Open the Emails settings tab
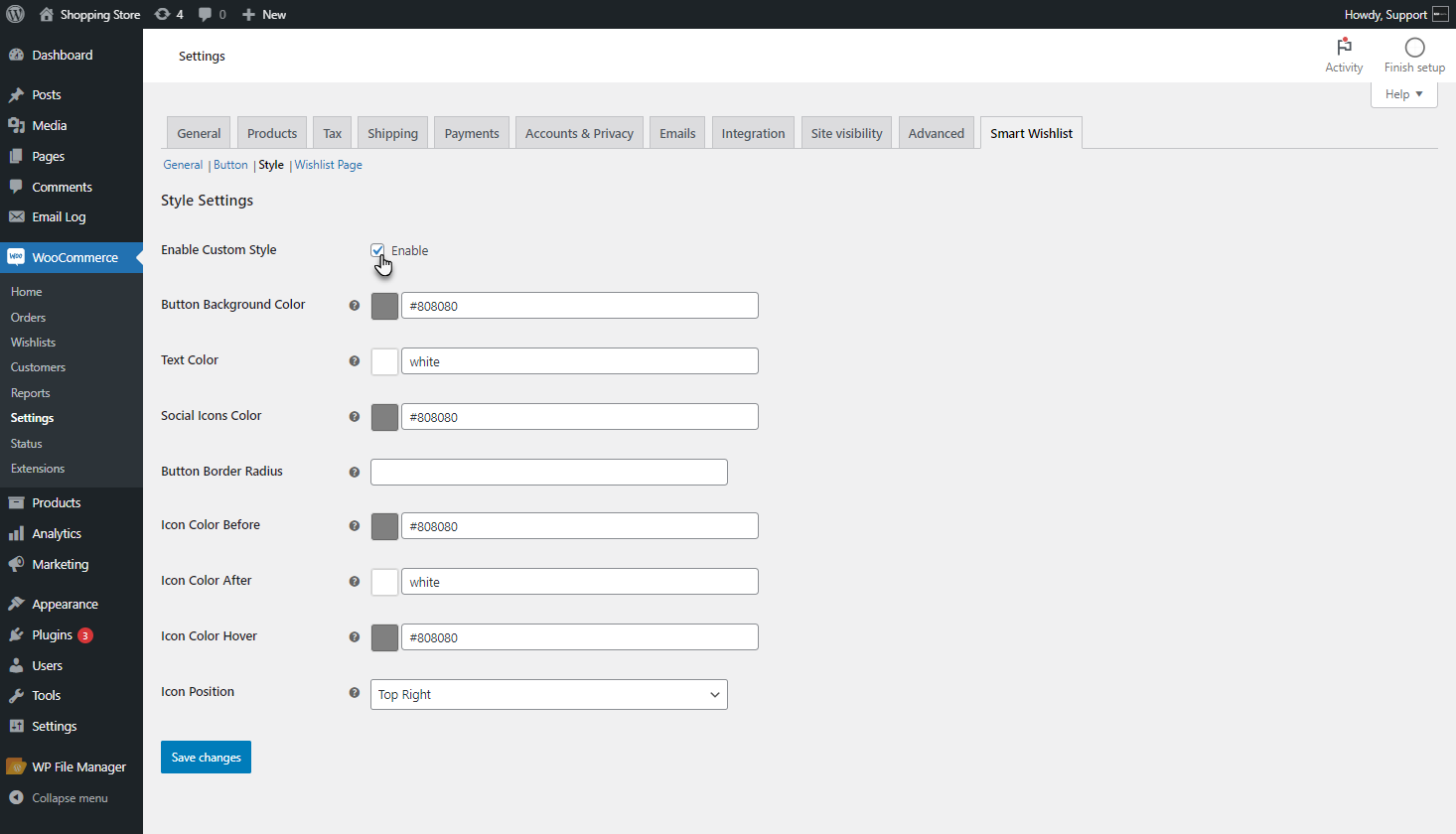 coord(677,133)
